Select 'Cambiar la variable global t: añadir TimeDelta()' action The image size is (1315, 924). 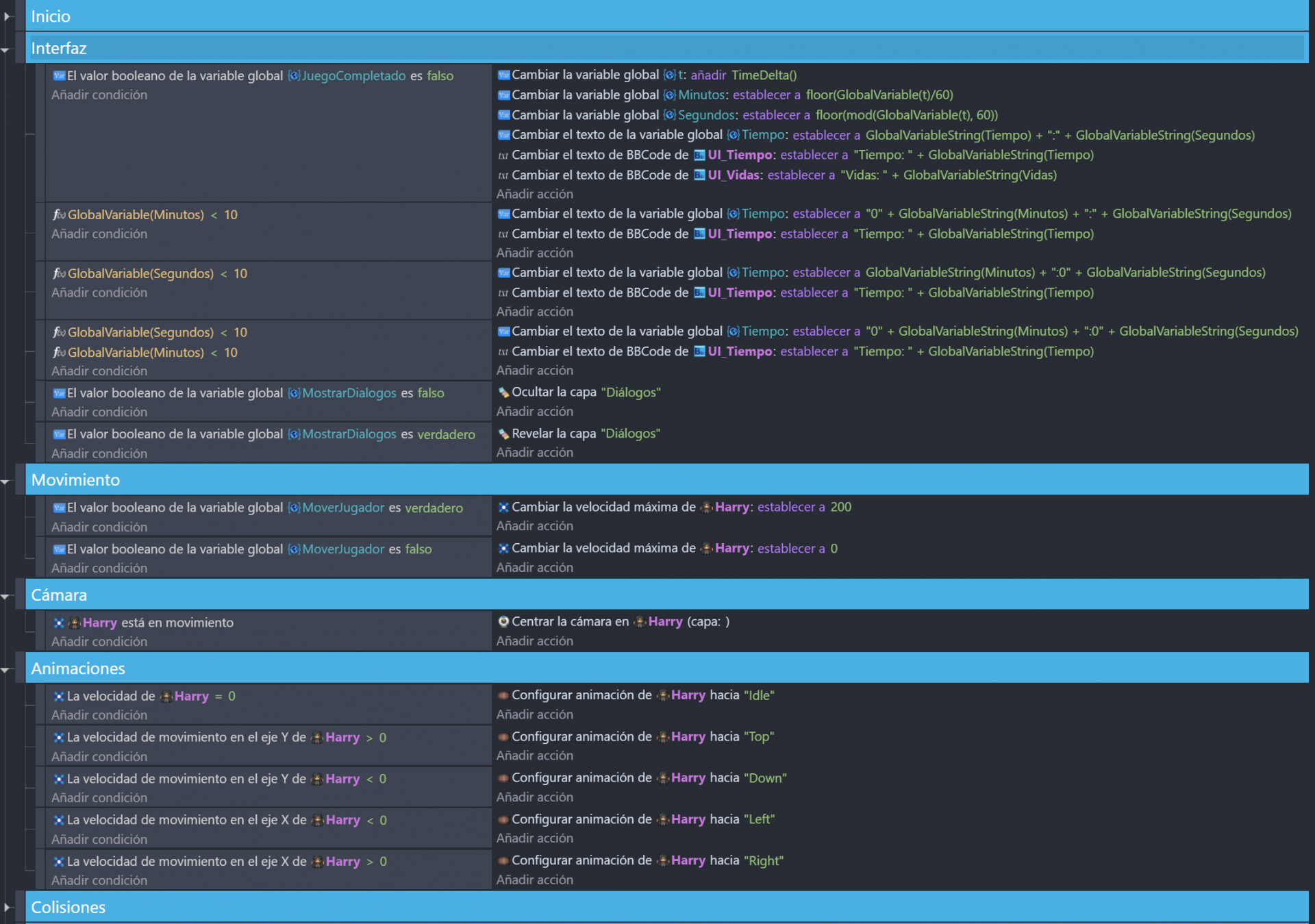point(647,75)
